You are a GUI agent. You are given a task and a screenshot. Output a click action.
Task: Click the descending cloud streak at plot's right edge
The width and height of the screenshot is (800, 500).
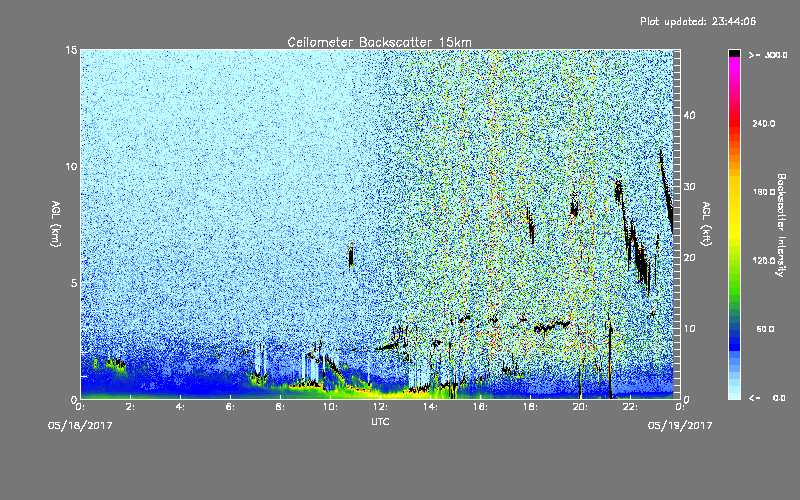tap(666, 190)
